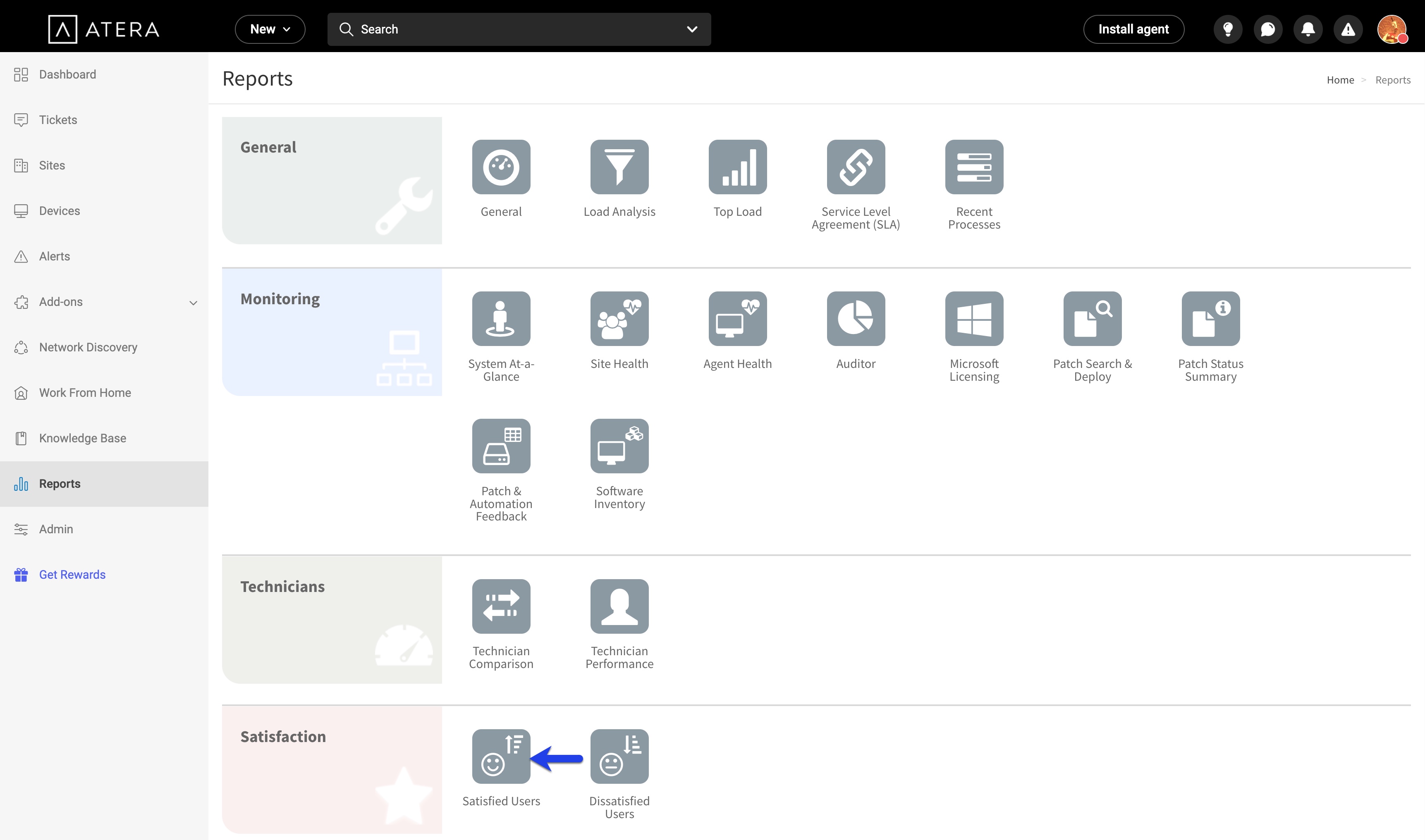Open the Technician Comparison report
Viewport: 1425px width, 840px height.
point(500,606)
